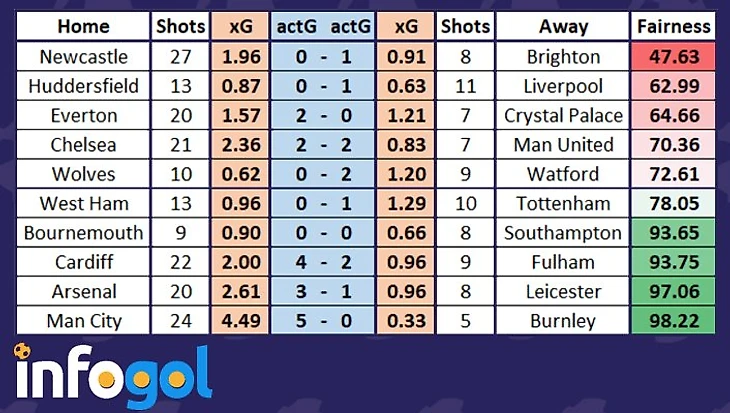Viewport: 730px width, 413px height.
Task: Click Burnley's 0.33 xG value
Action: click(408, 322)
